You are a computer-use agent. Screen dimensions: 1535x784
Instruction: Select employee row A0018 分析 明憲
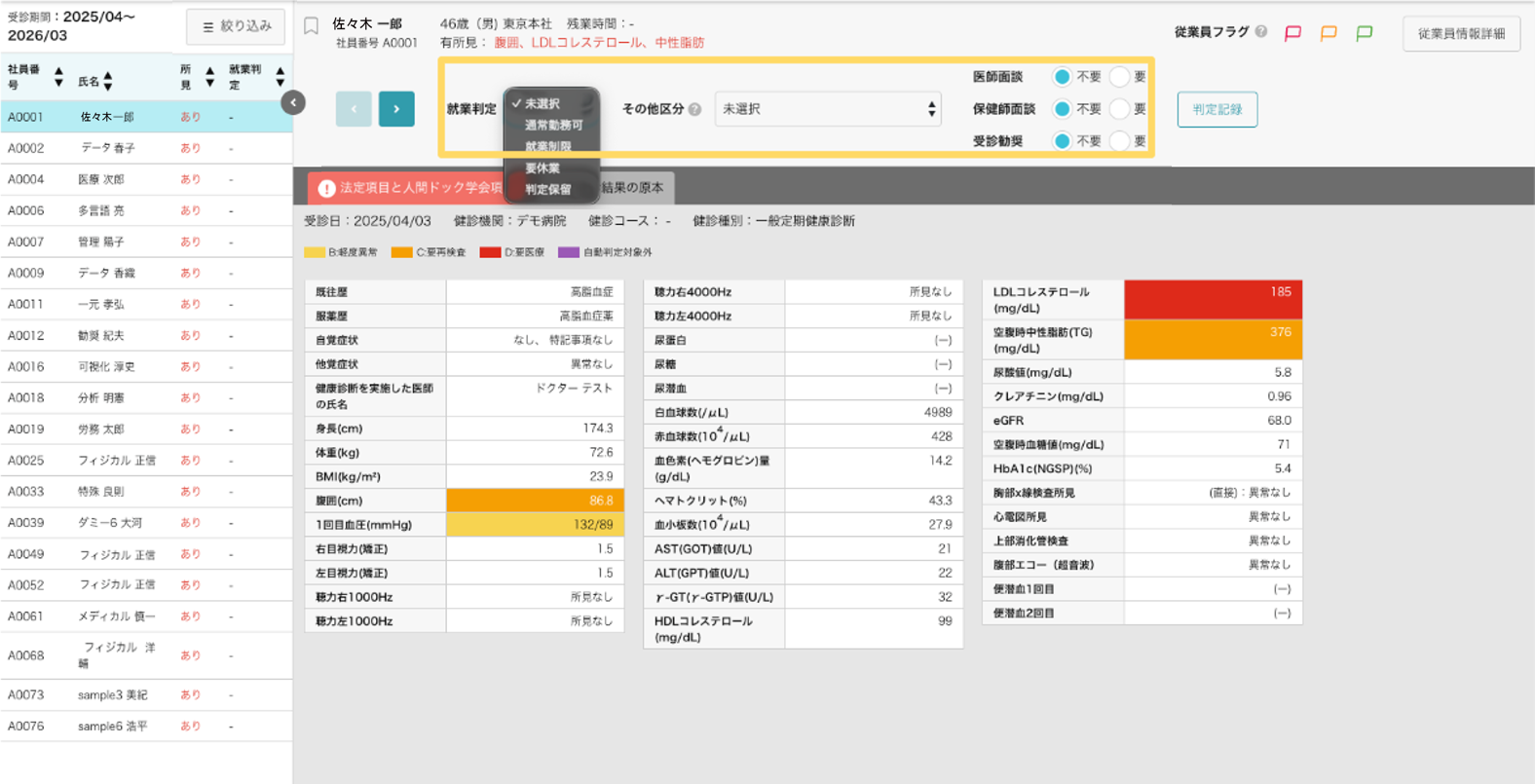146,397
